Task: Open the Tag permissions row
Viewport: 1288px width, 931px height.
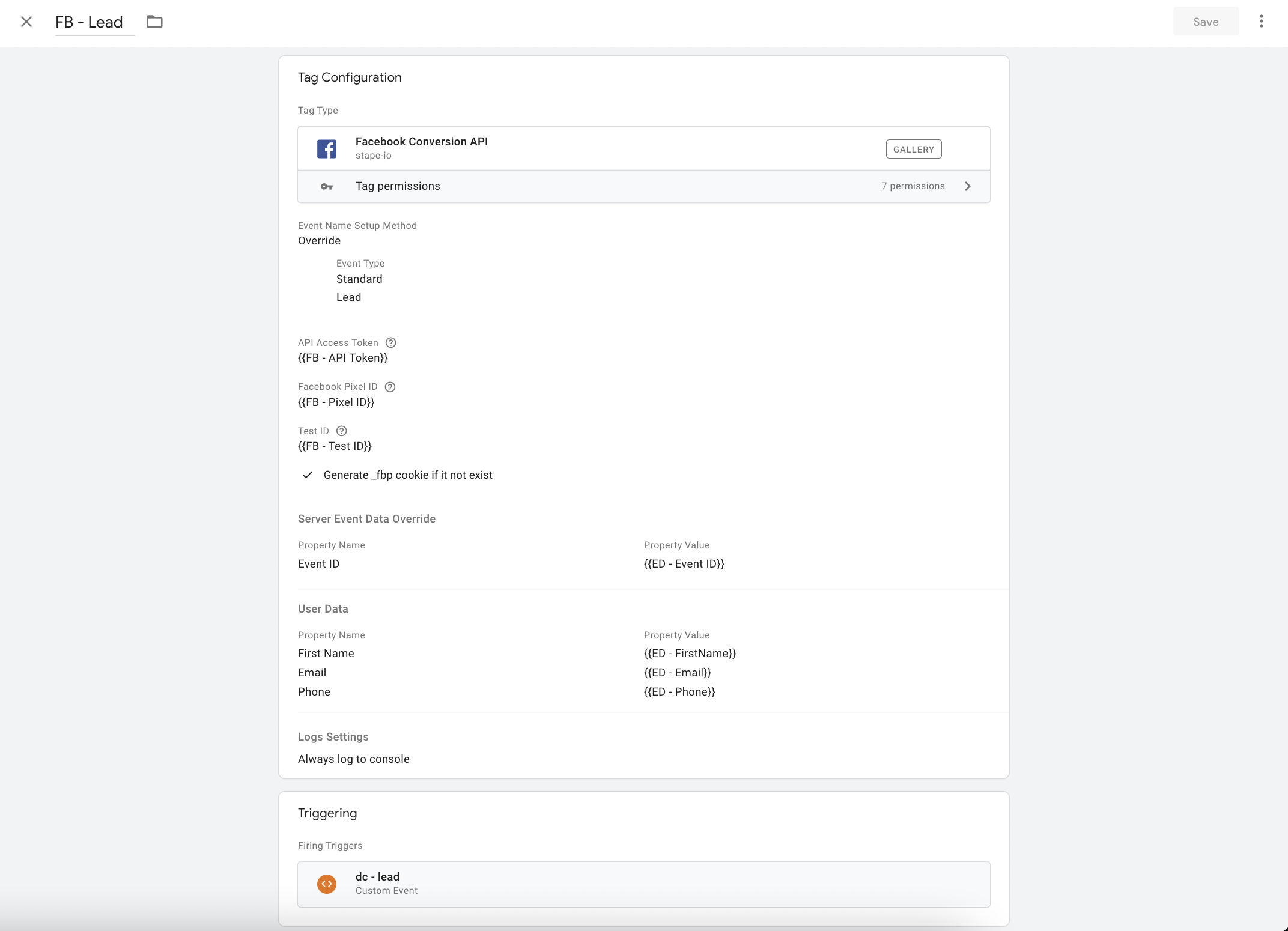Action: (x=643, y=186)
